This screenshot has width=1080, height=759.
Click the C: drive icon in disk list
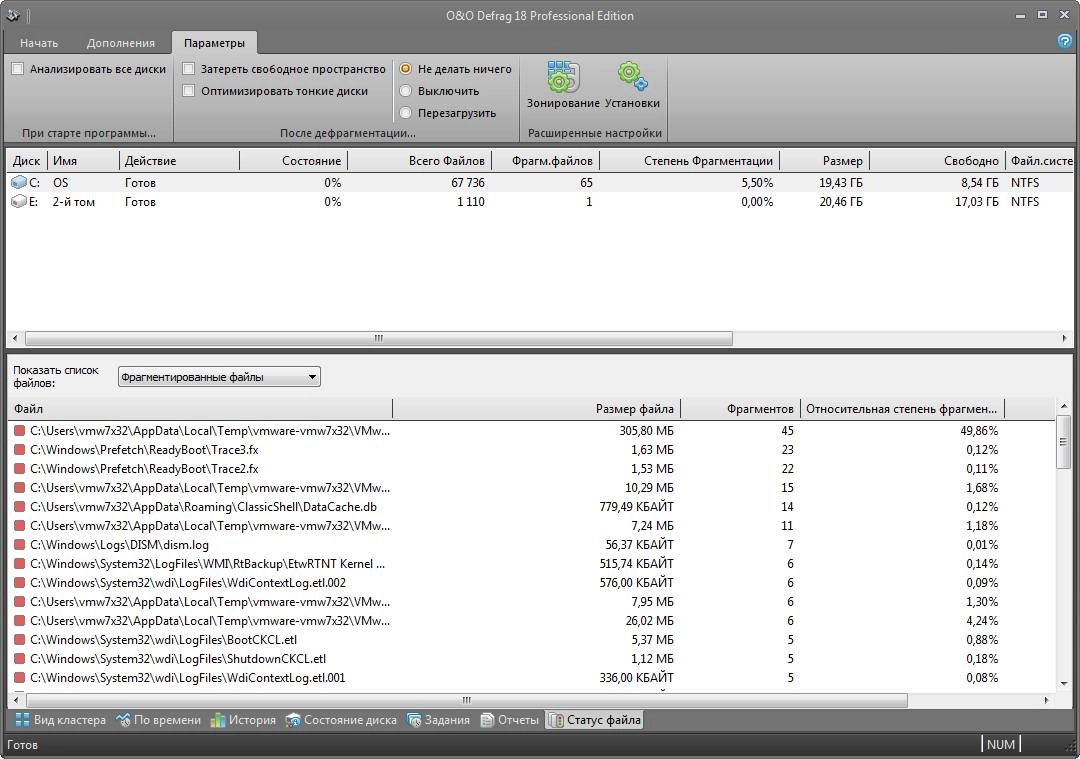(19, 183)
